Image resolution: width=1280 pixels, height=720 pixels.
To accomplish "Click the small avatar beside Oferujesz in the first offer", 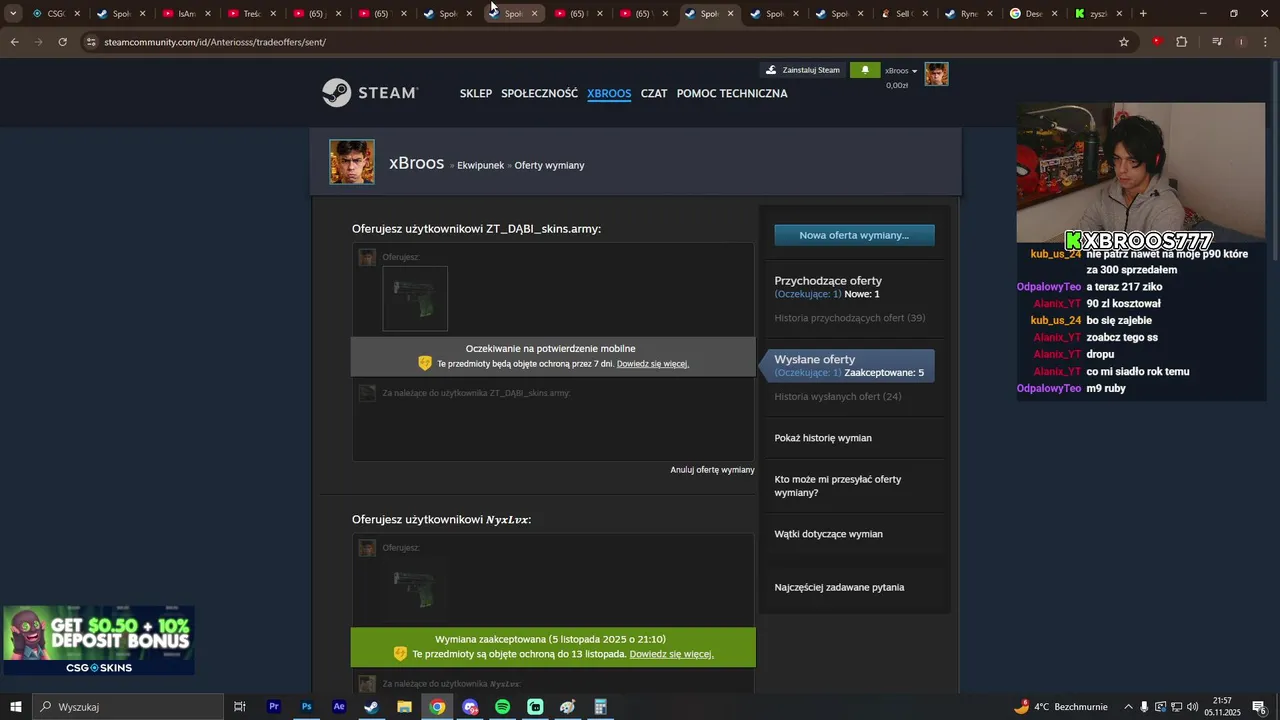I will (x=367, y=258).
